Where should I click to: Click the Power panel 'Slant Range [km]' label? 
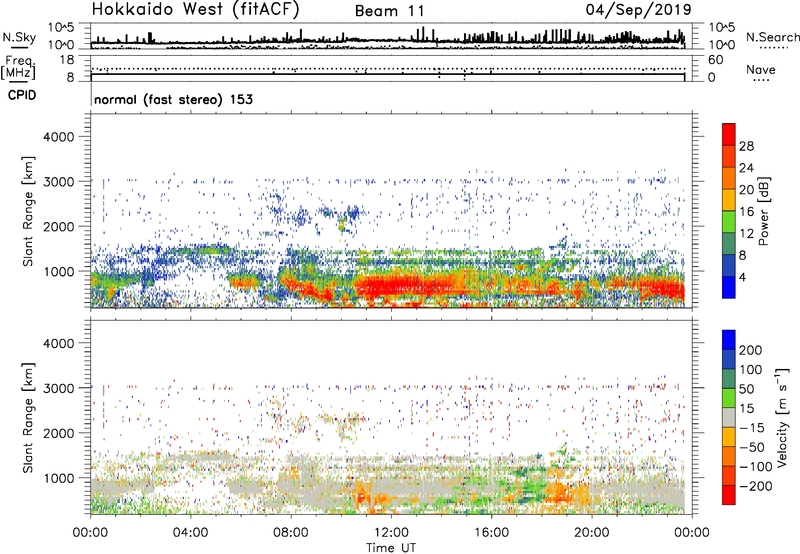[x=28, y=211]
